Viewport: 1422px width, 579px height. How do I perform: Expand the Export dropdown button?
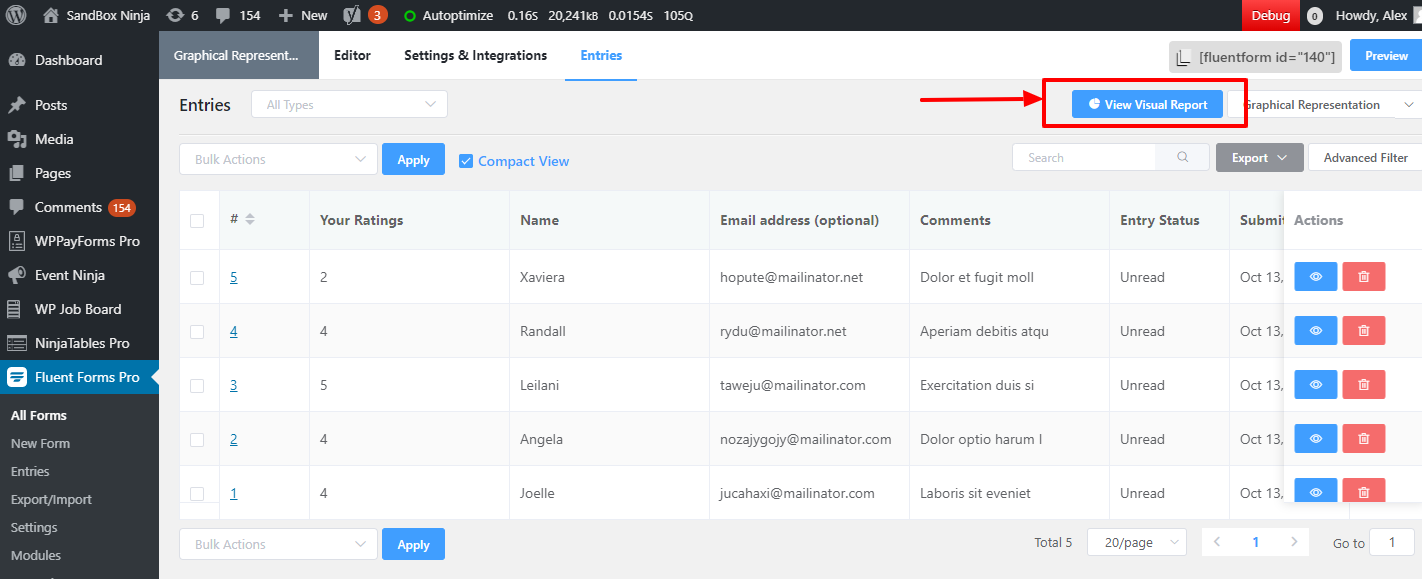tap(1259, 158)
